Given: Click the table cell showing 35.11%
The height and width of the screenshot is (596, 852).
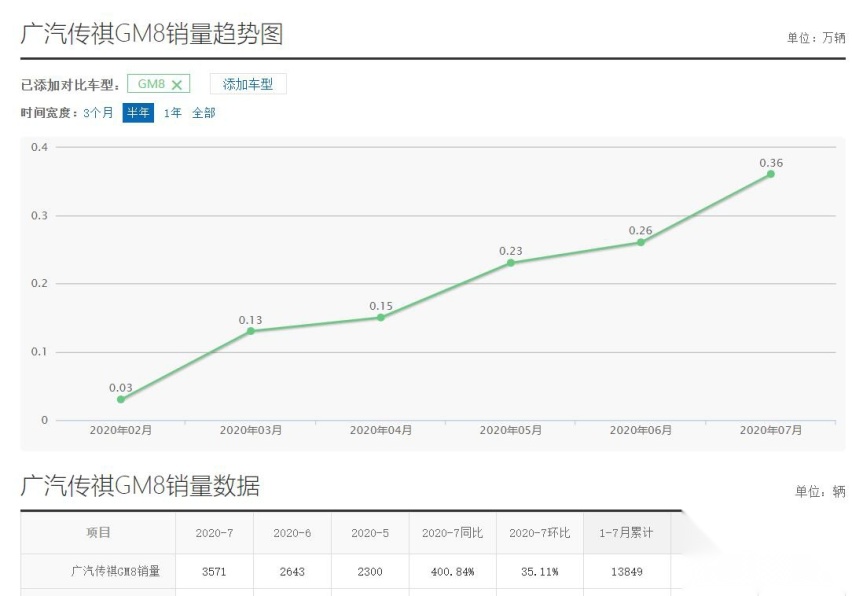Looking at the screenshot, I should pyautogui.click(x=540, y=572).
